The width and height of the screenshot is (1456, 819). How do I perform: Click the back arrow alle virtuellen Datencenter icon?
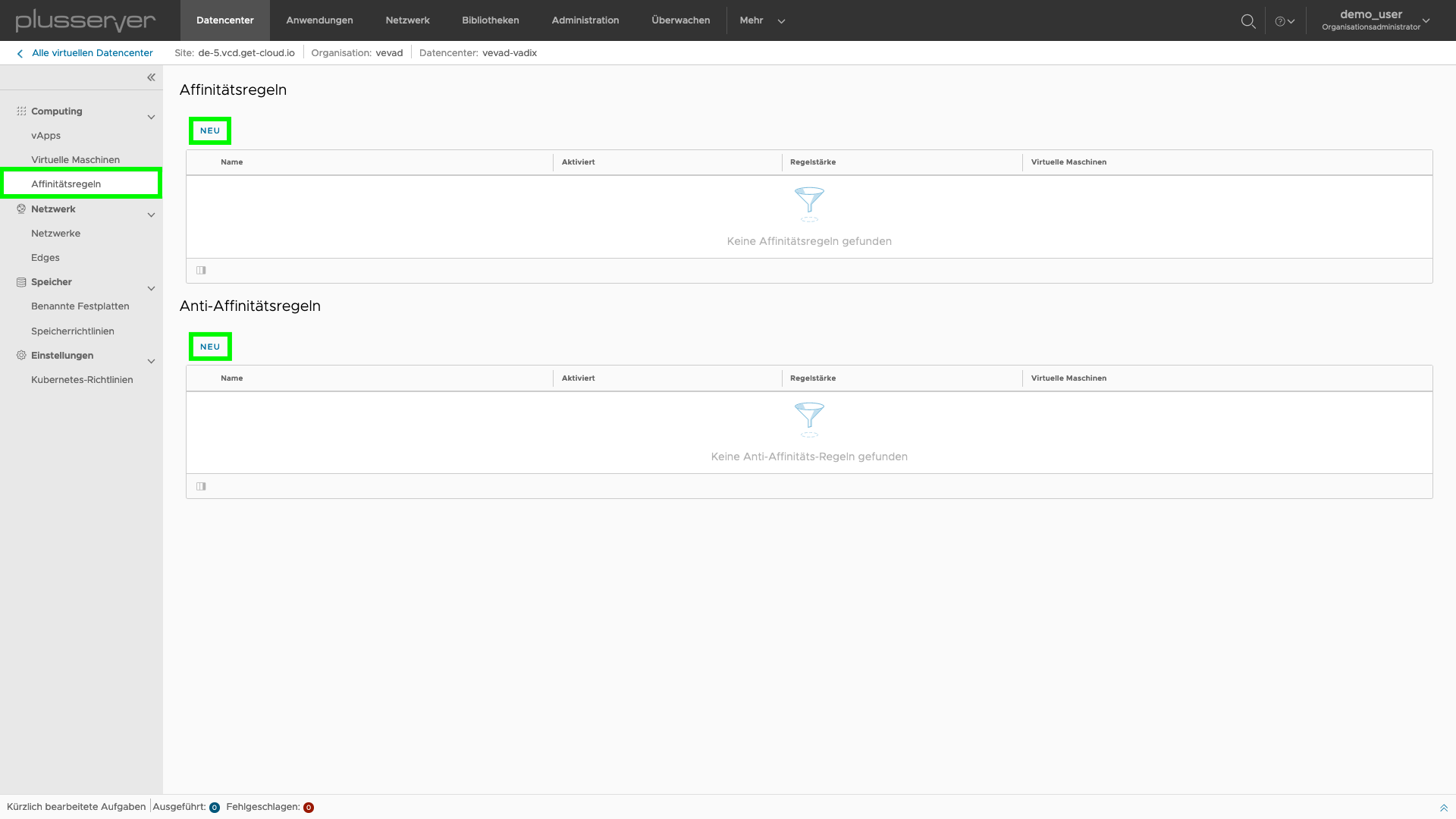(19, 53)
